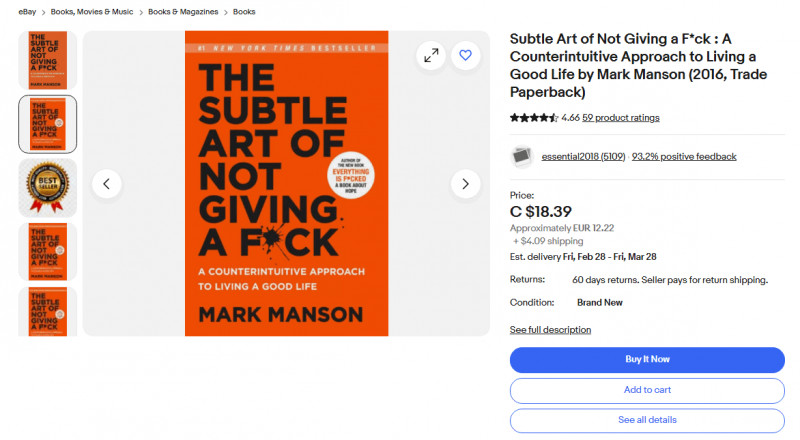Select the fourth book cover thumbnail

(x=48, y=251)
